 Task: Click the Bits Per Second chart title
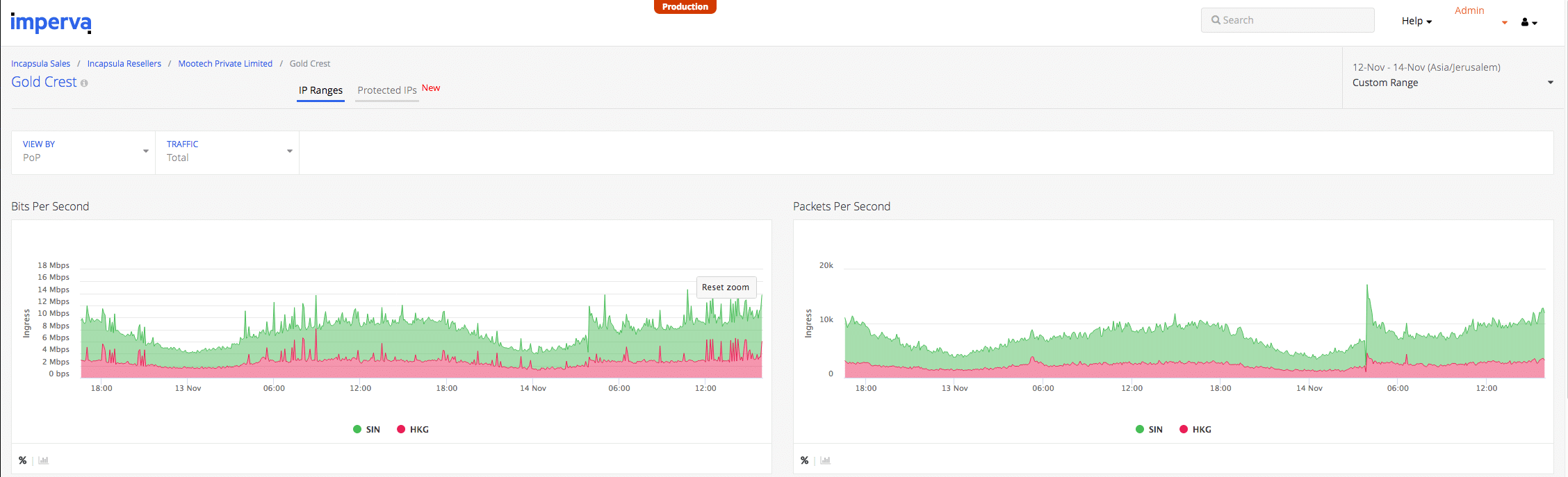pyautogui.click(x=50, y=206)
